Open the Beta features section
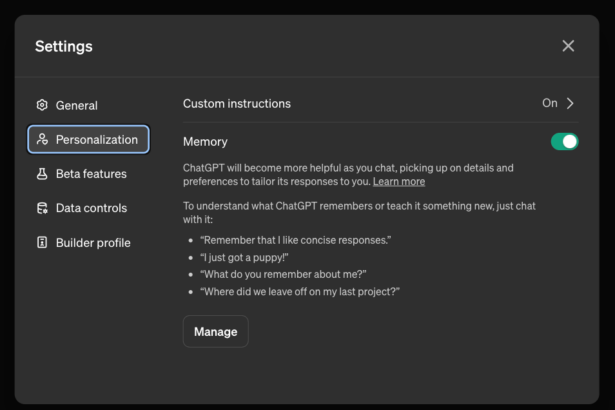615x410 pixels. click(91, 174)
